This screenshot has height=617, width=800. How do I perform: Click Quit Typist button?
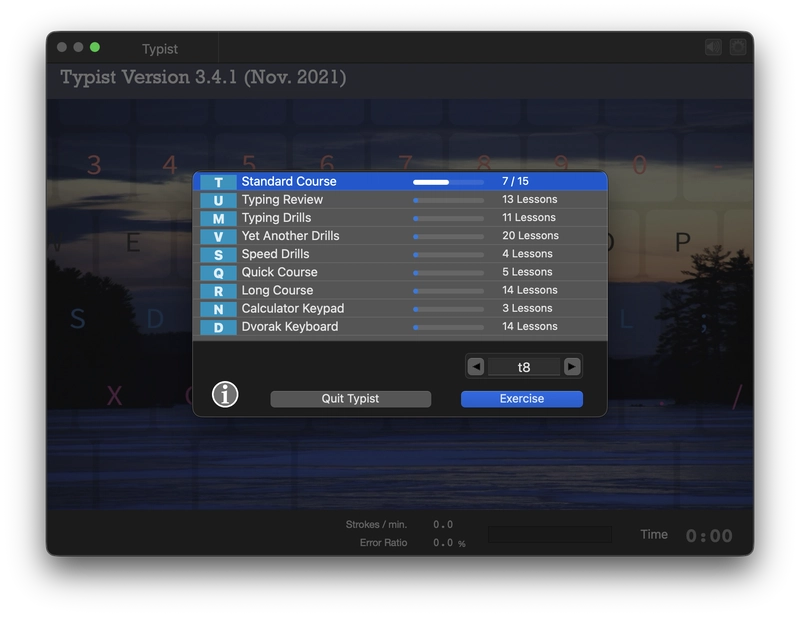pos(351,399)
